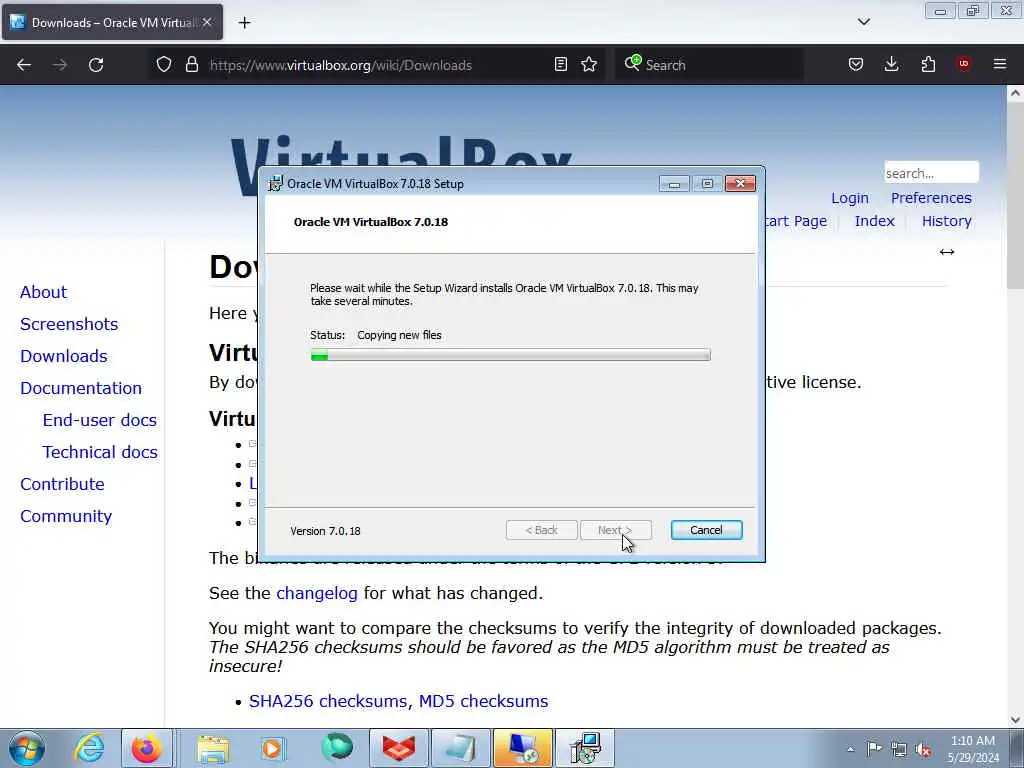Viewport: 1024px width, 768px height.
Task: Open Windows Explorer folder taskbar icon
Action: tap(213, 748)
